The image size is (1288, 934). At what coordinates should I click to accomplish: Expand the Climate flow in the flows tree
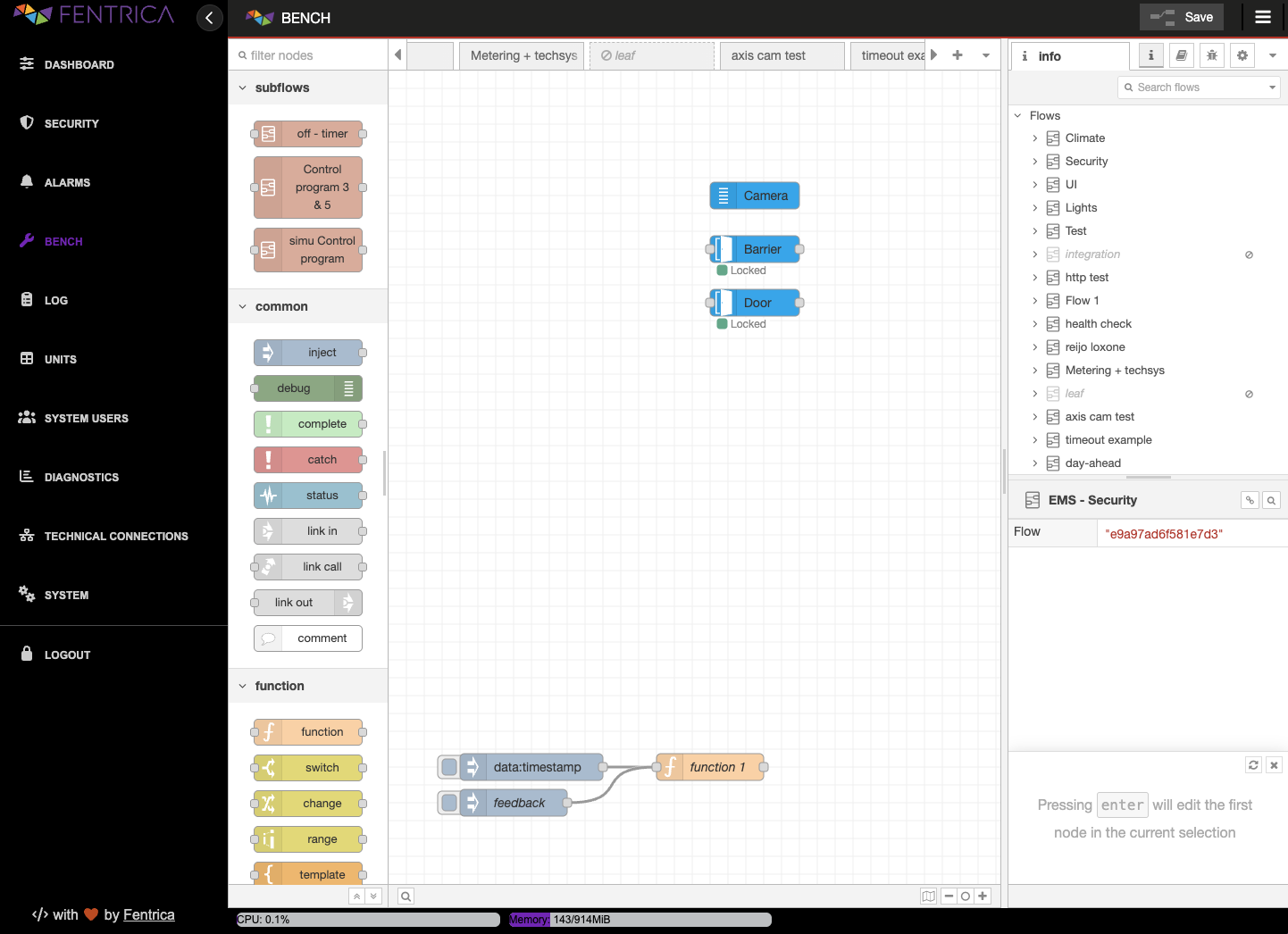click(1035, 138)
